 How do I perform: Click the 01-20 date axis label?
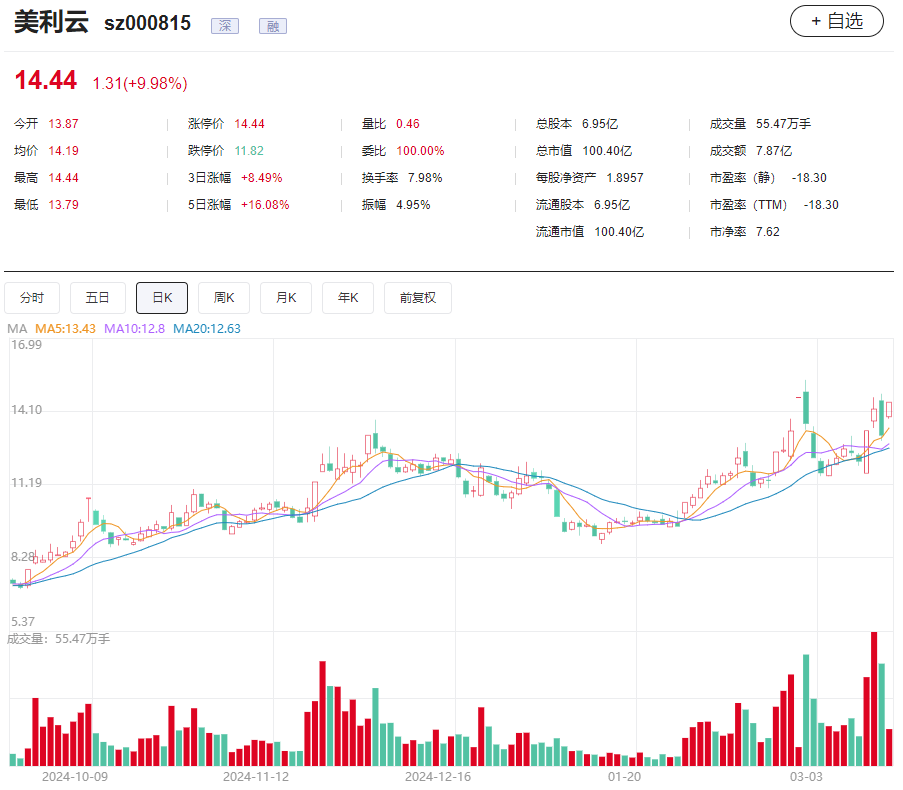coord(624,777)
